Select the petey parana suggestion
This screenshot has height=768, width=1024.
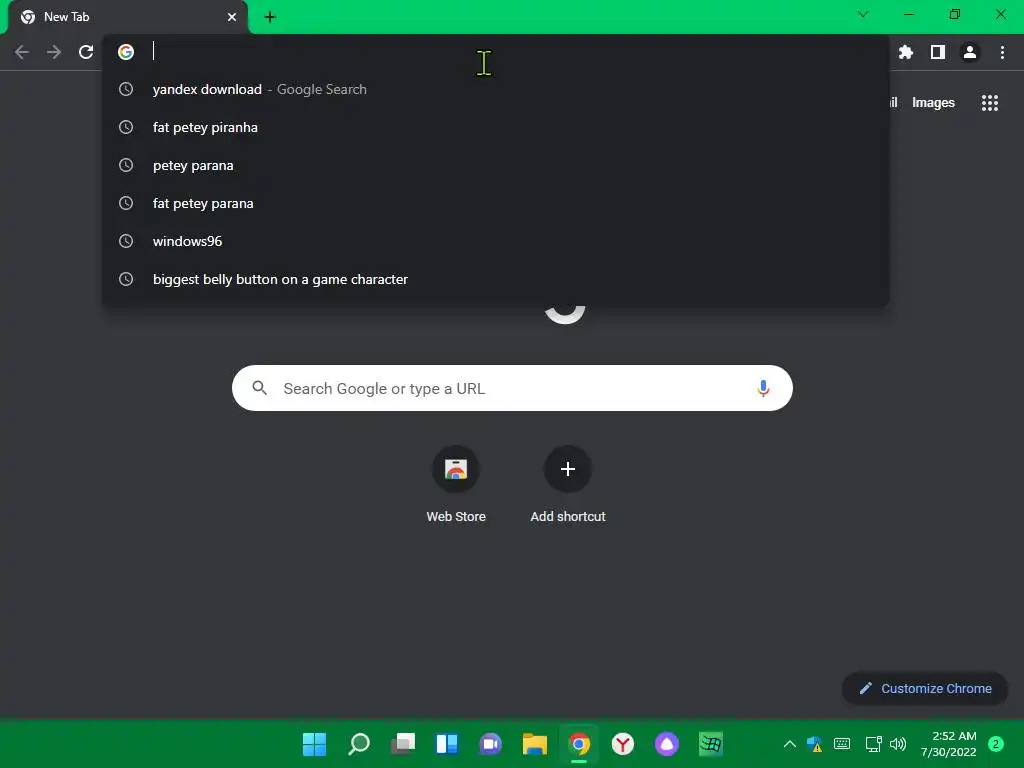(495, 165)
